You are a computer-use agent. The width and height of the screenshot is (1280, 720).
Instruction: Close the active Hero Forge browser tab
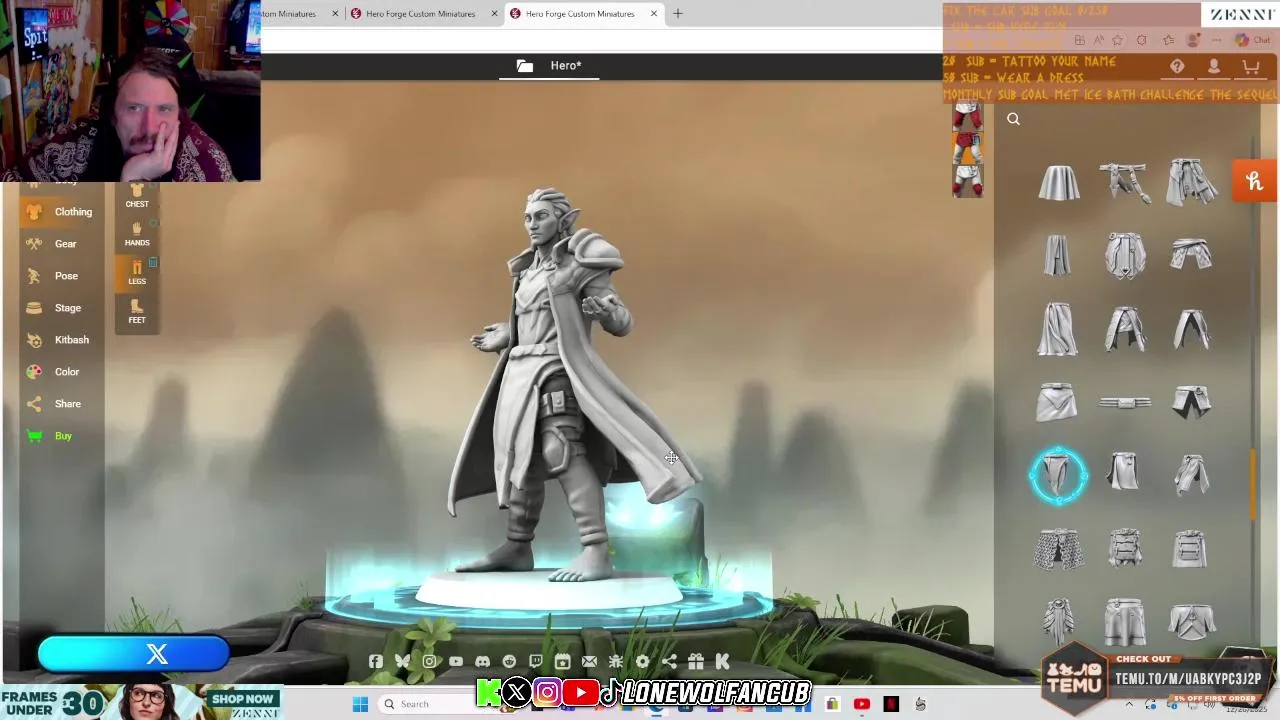654,14
